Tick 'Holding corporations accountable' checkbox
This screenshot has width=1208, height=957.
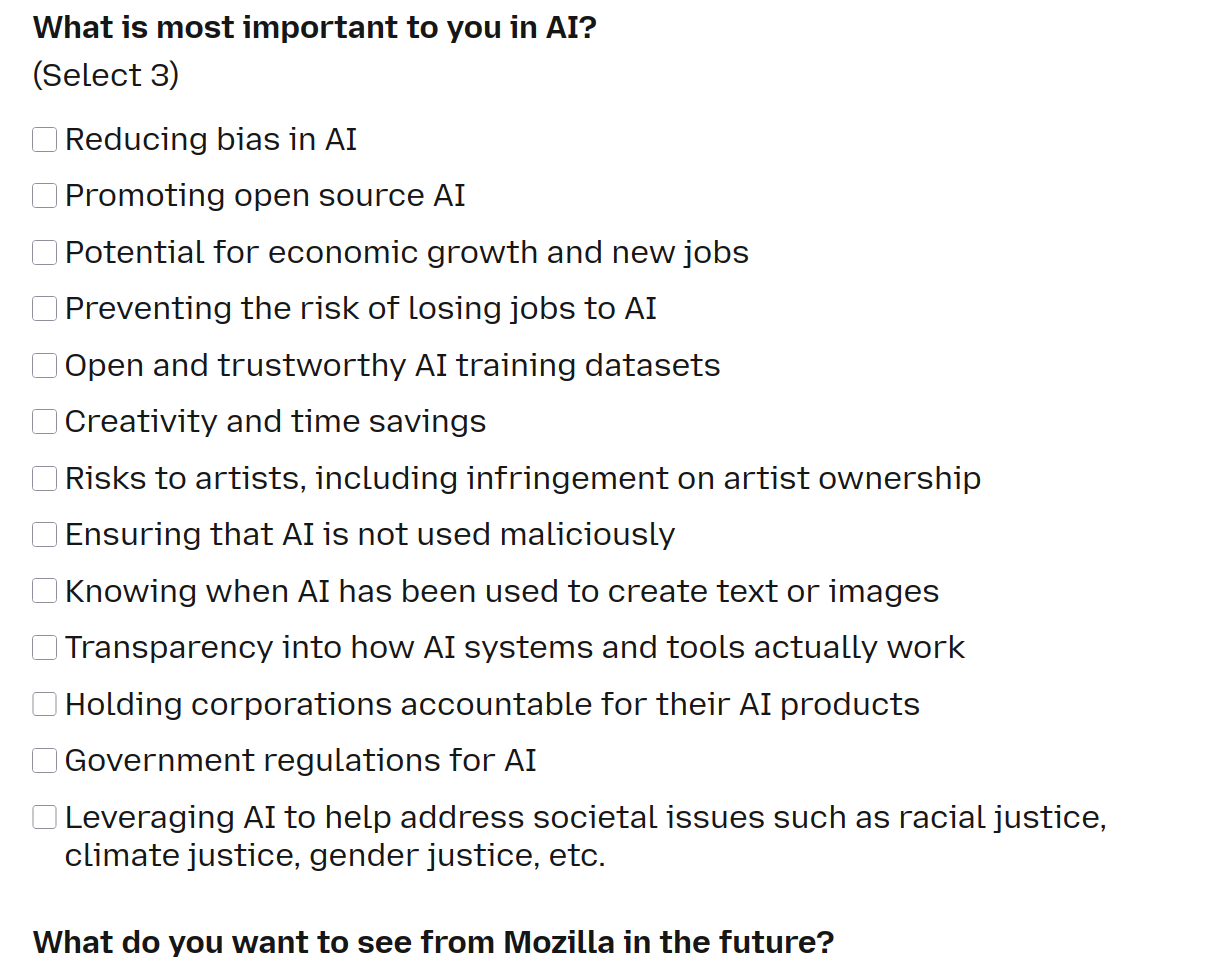point(45,704)
